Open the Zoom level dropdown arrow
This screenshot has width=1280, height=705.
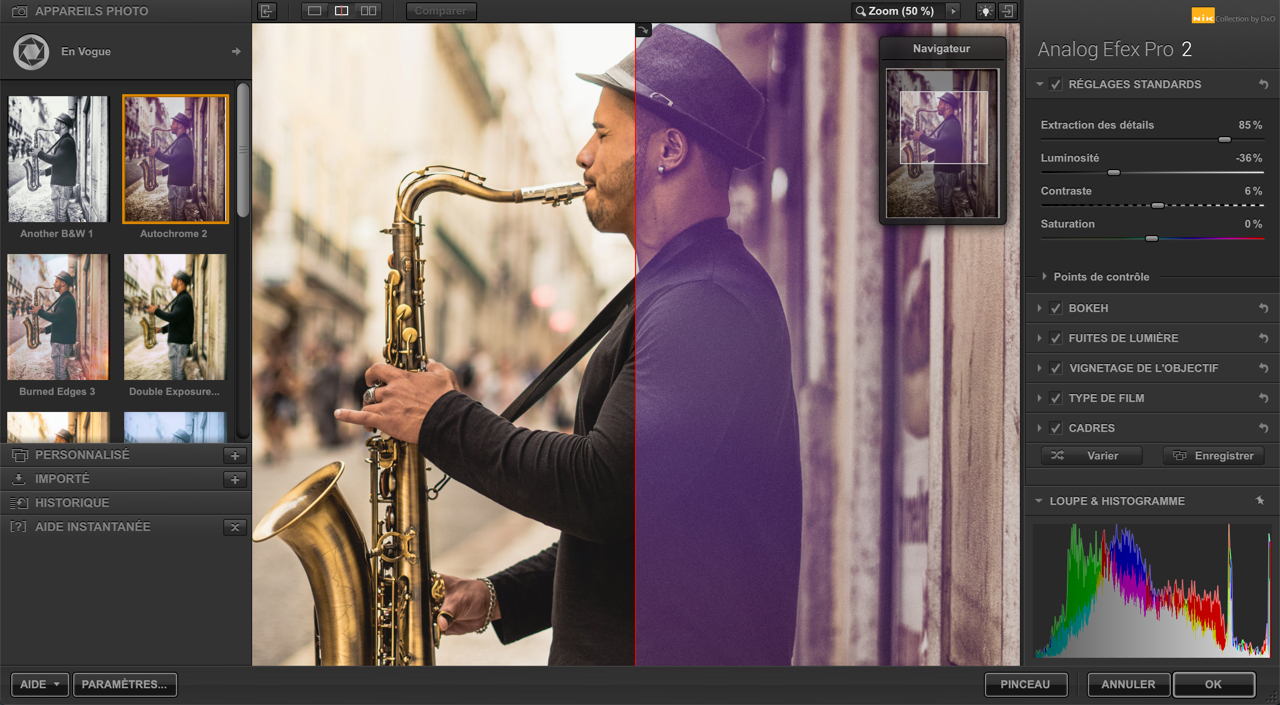click(x=953, y=11)
